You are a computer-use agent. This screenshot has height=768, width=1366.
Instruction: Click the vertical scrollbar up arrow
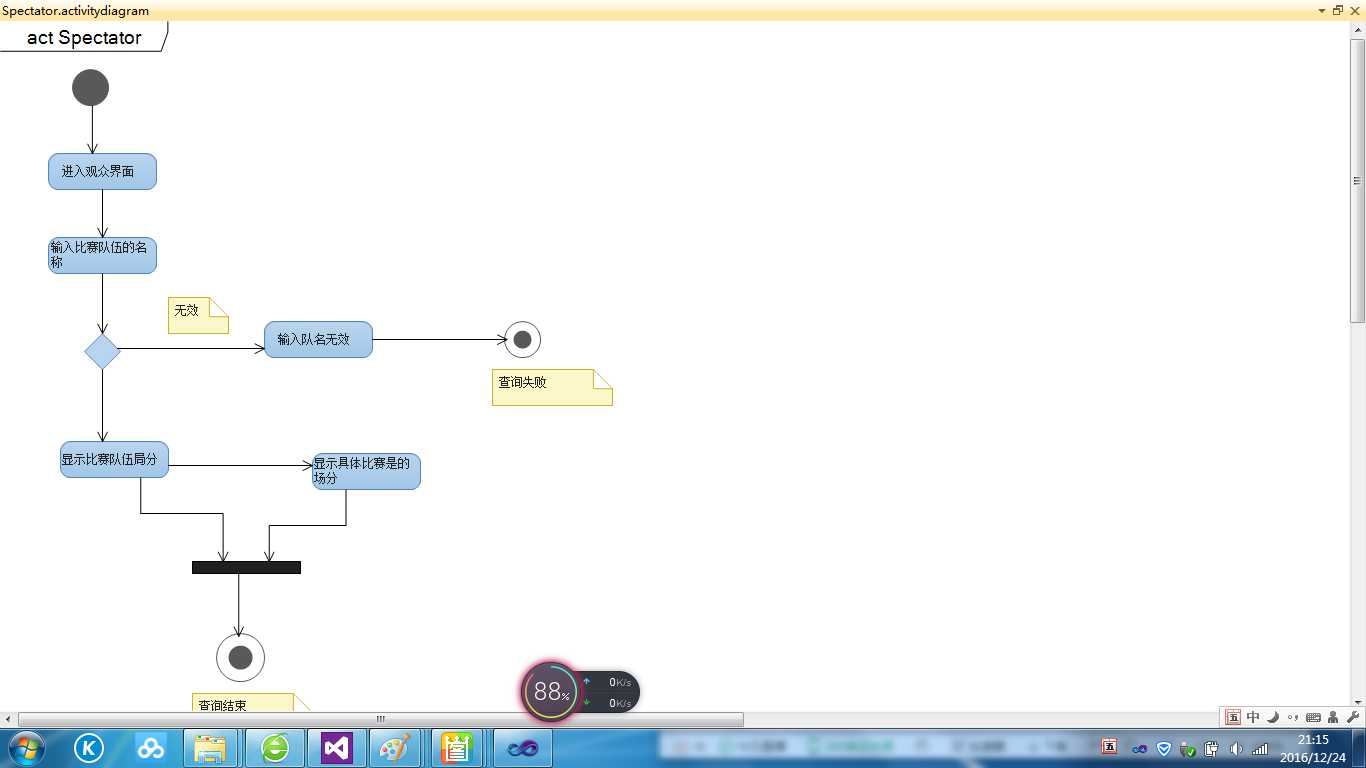1358,30
